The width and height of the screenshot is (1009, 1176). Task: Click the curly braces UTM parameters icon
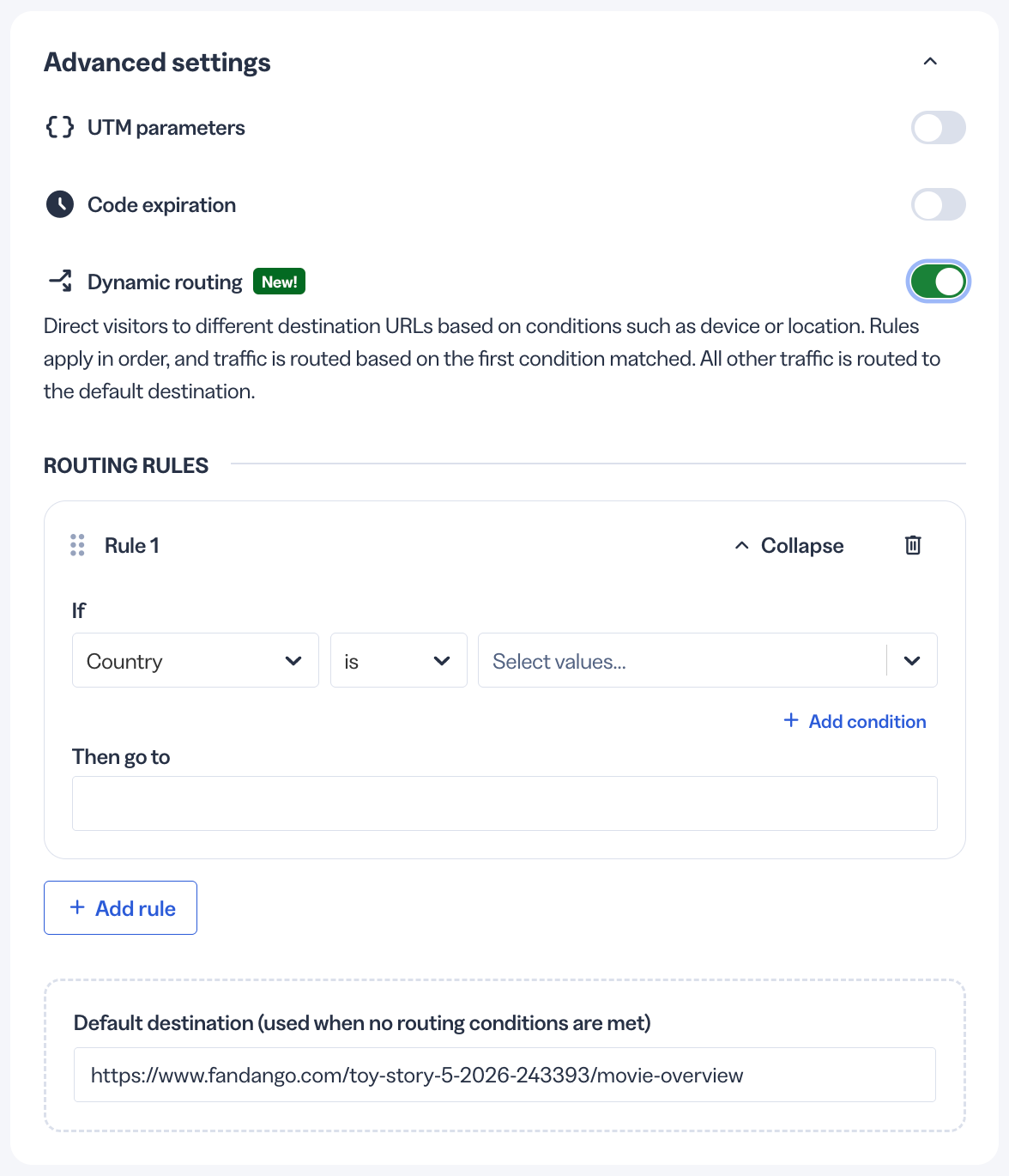60,128
